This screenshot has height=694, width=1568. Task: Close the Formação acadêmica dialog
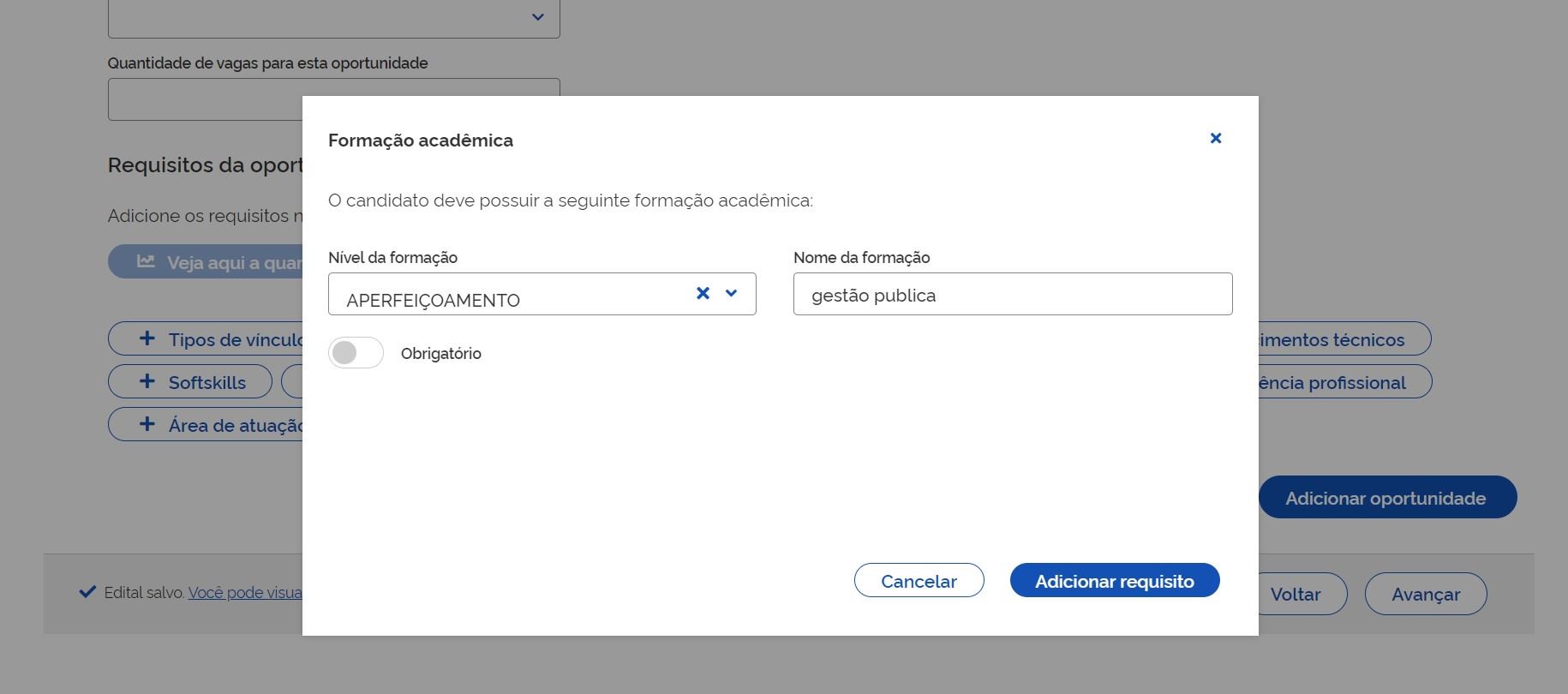(1215, 138)
